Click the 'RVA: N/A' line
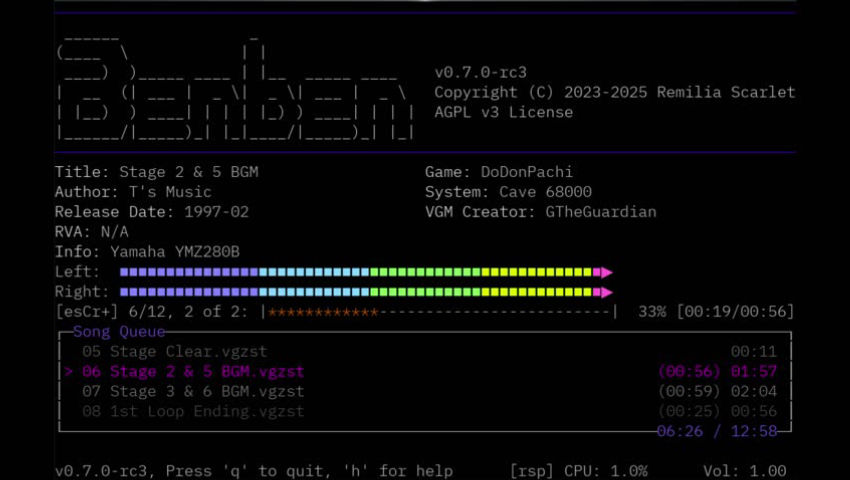Screen dimensions: 850x480 click(x=92, y=232)
